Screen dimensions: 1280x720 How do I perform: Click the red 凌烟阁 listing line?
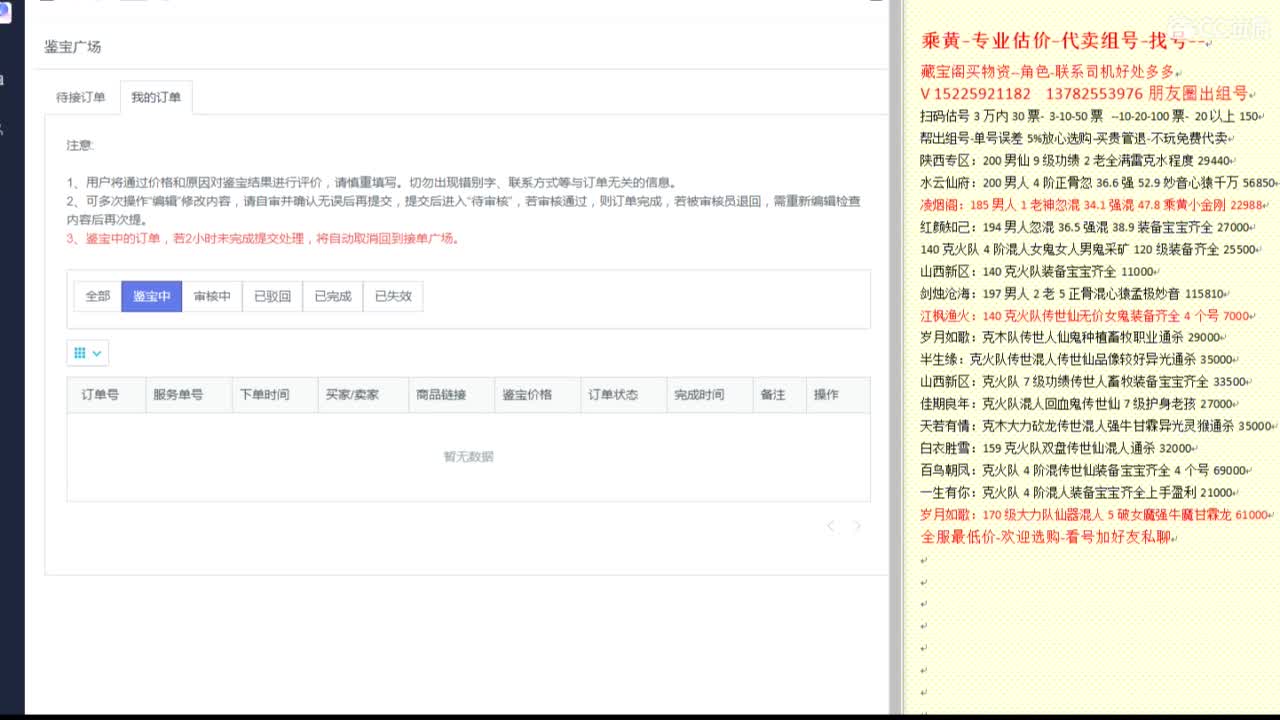(x=1092, y=205)
